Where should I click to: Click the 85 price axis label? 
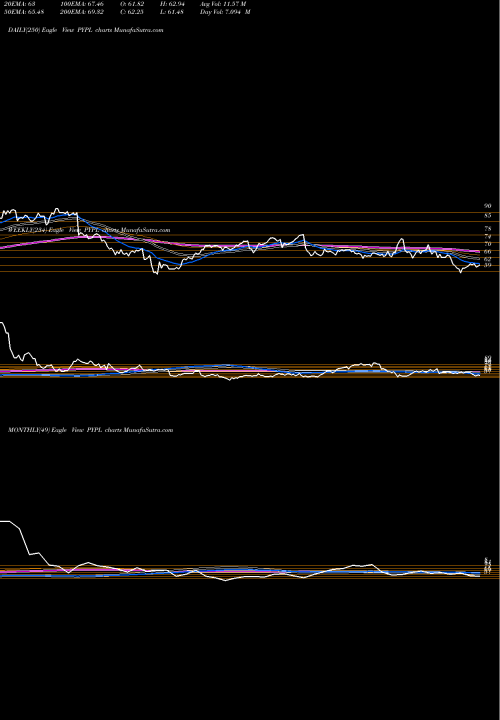pos(488,214)
